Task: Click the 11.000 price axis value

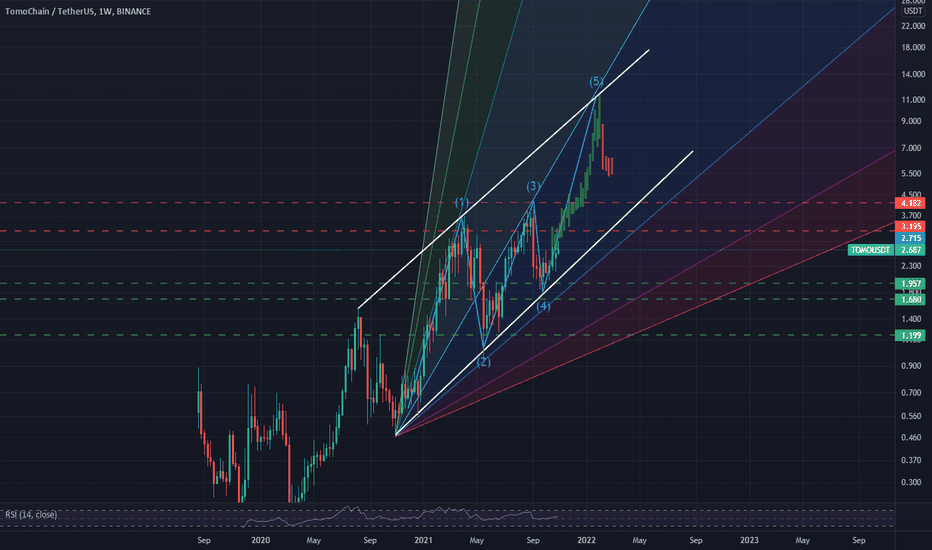Action: tap(913, 100)
